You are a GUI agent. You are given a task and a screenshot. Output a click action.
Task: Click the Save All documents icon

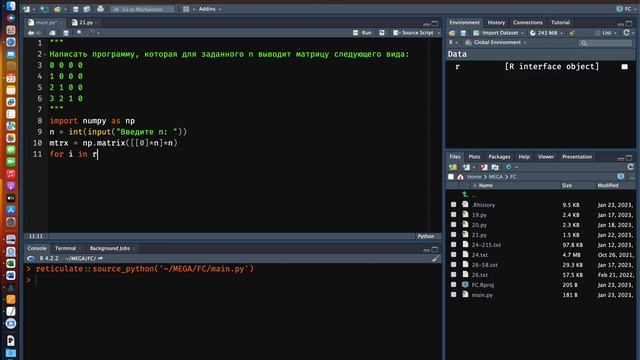(87, 9)
